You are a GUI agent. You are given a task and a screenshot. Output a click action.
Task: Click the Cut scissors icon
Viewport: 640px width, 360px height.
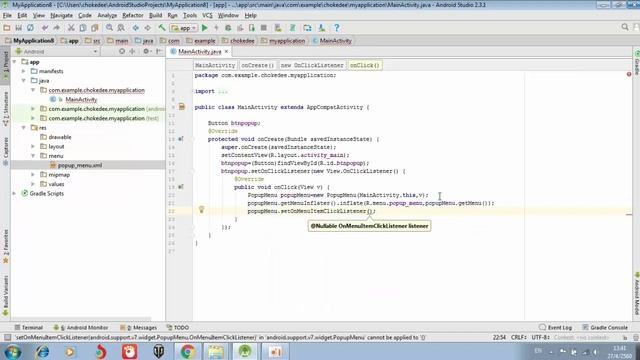coord(71,28)
